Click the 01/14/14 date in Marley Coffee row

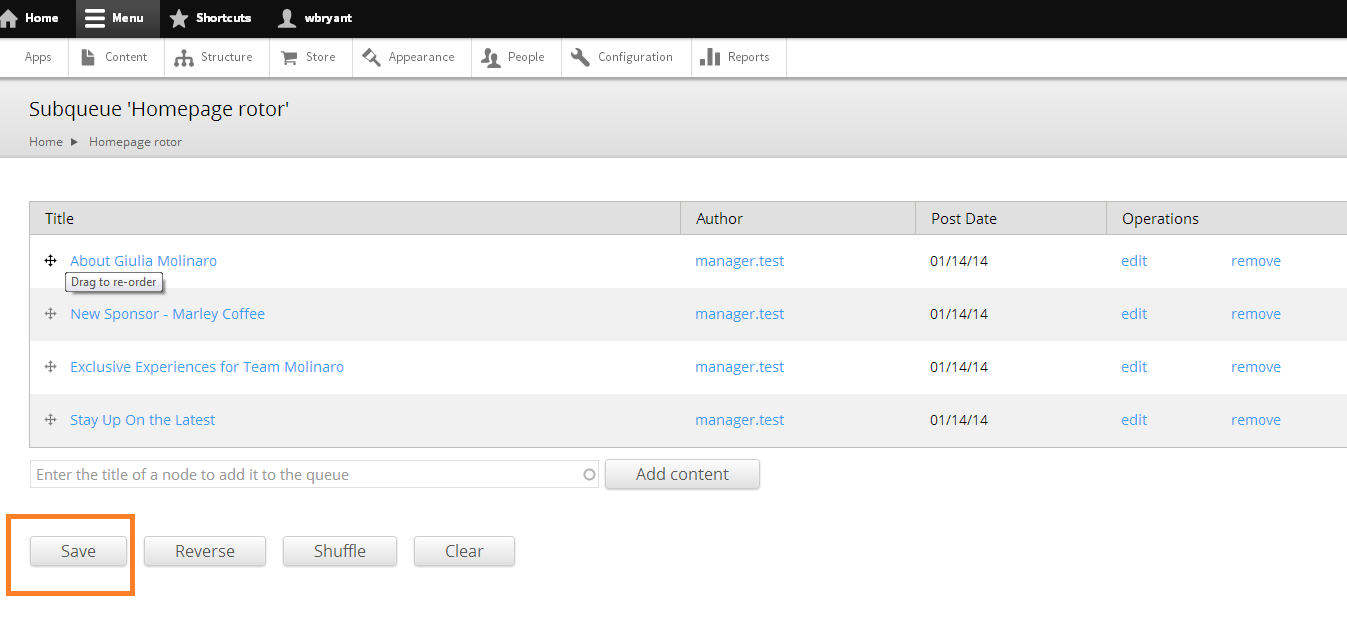pos(959,314)
